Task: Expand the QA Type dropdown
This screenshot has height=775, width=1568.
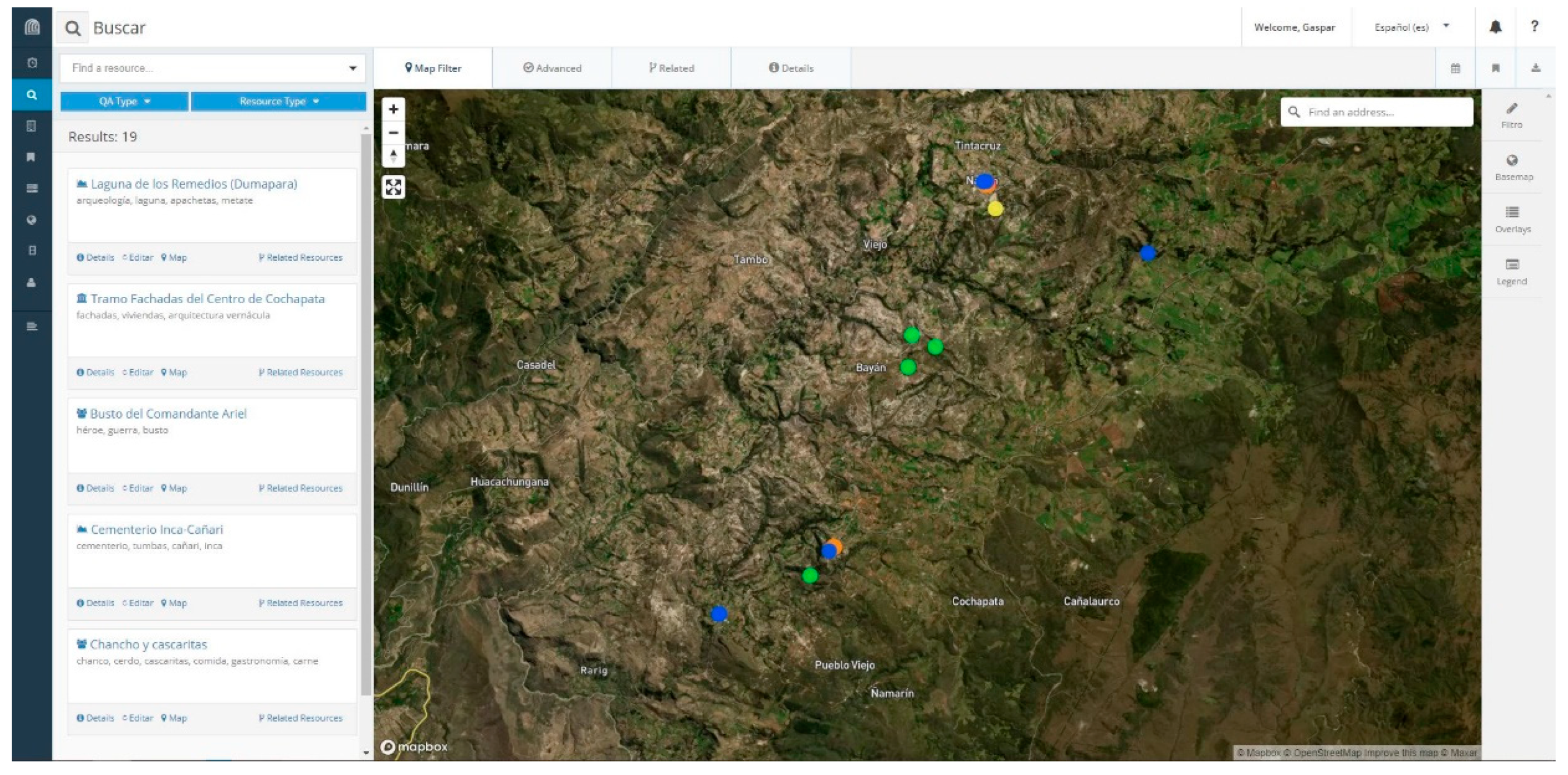Action: coord(124,101)
